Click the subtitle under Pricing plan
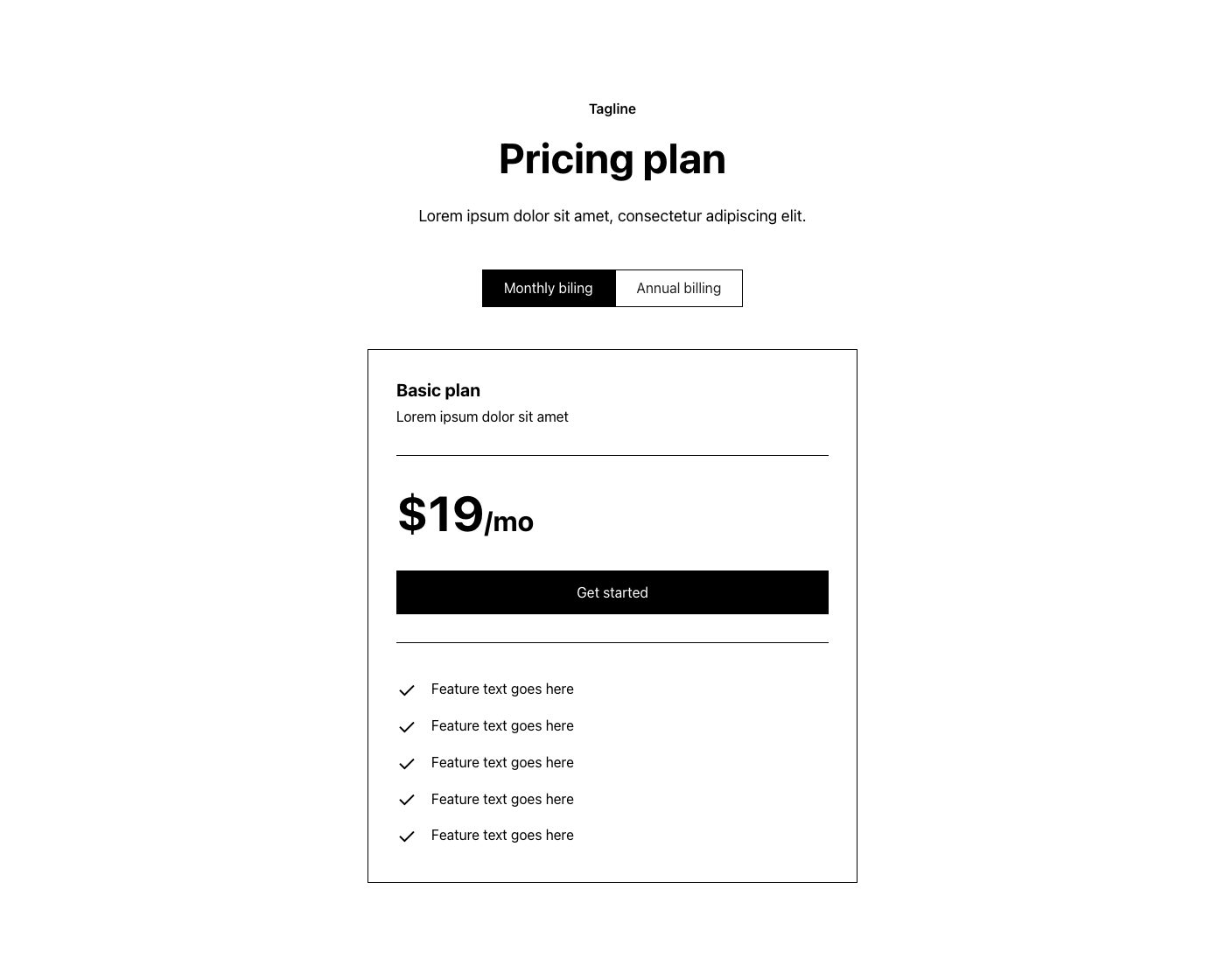The image size is (1225, 980). [612, 216]
